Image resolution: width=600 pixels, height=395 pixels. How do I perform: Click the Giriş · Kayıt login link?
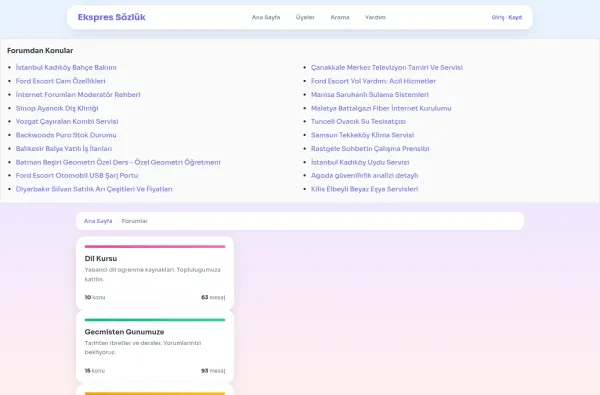point(507,17)
